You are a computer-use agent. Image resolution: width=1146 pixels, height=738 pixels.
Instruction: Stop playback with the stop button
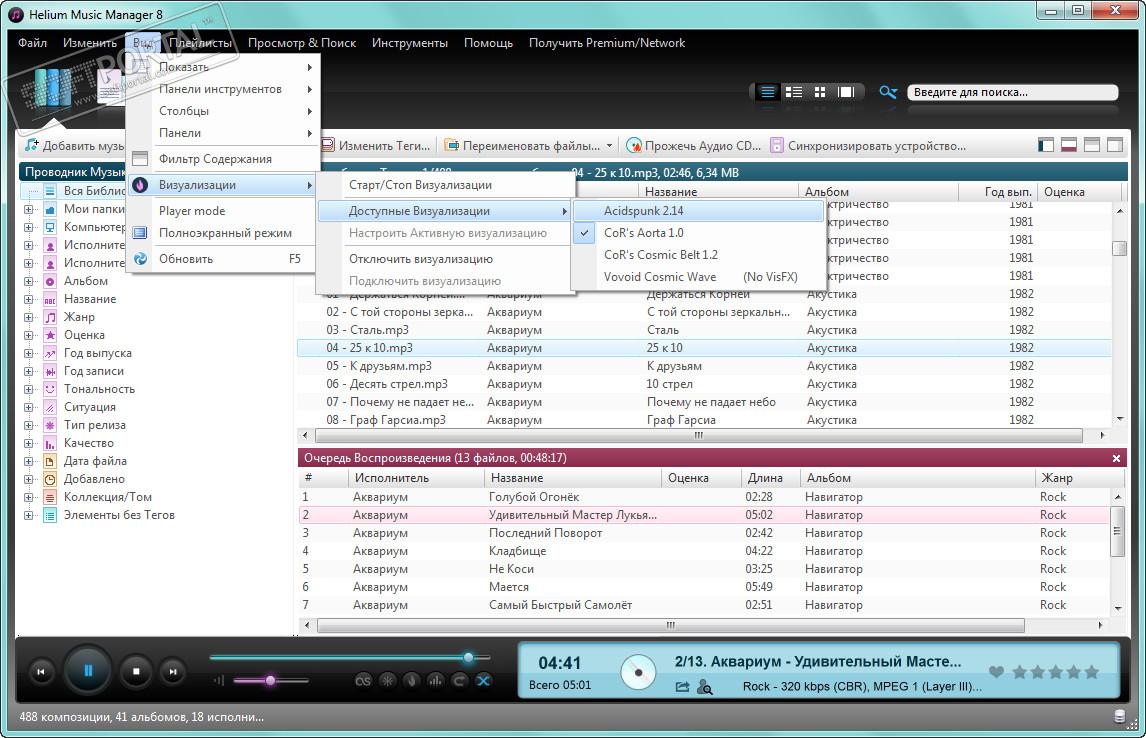pyautogui.click(x=136, y=671)
